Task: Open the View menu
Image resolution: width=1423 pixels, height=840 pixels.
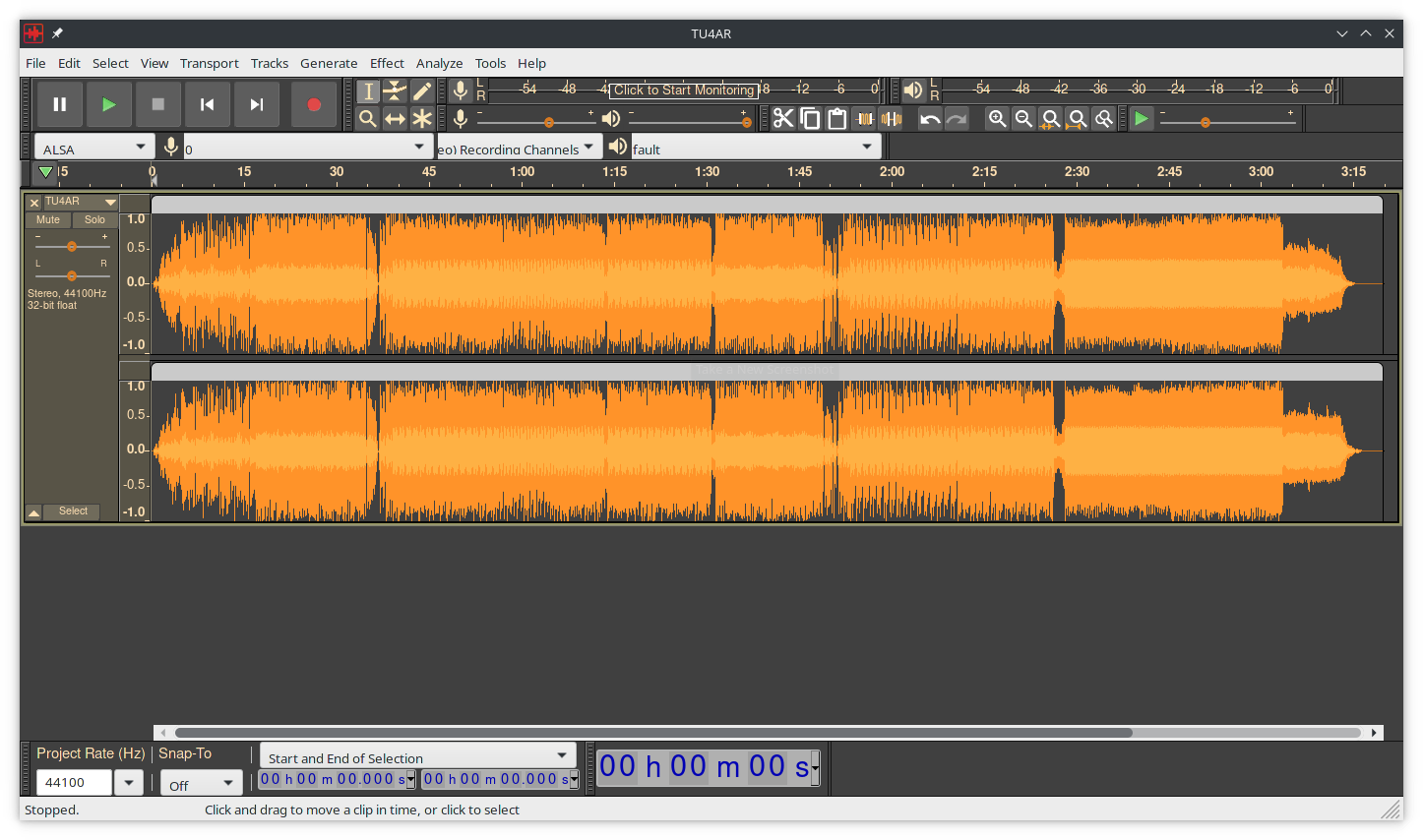Action: click(x=155, y=63)
